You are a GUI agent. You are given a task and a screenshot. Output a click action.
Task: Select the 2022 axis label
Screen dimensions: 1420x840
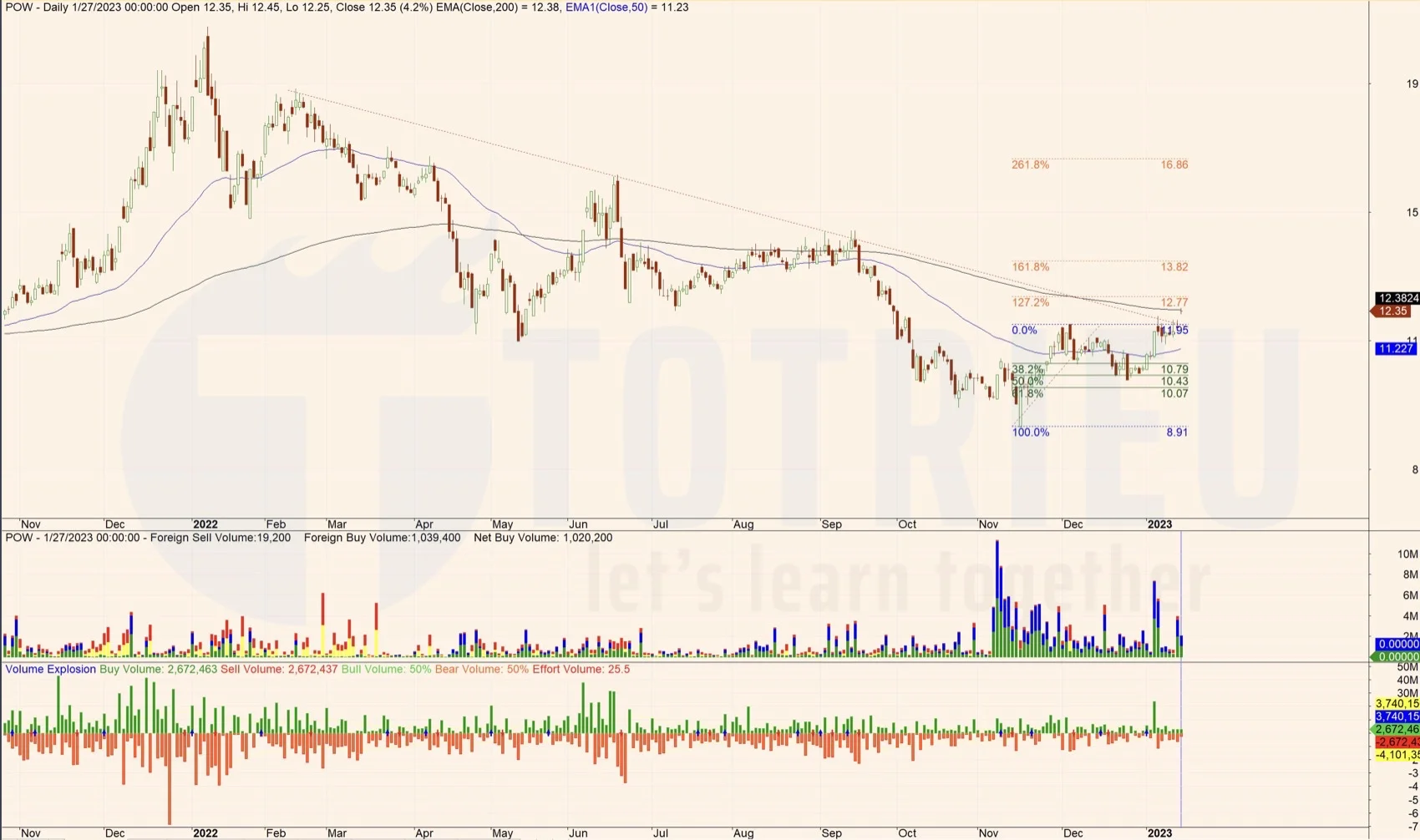click(x=205, y=524)
